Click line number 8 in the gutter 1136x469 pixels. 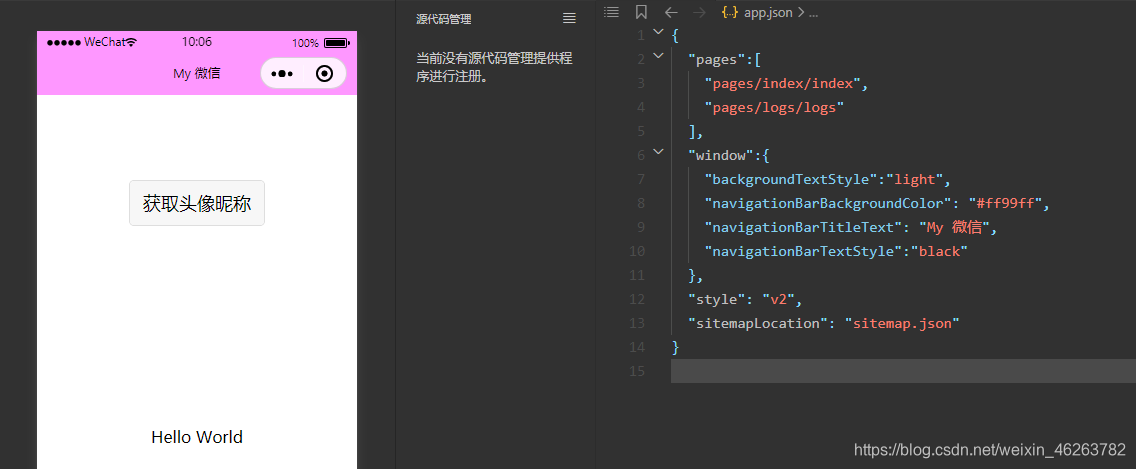point(641,203)
